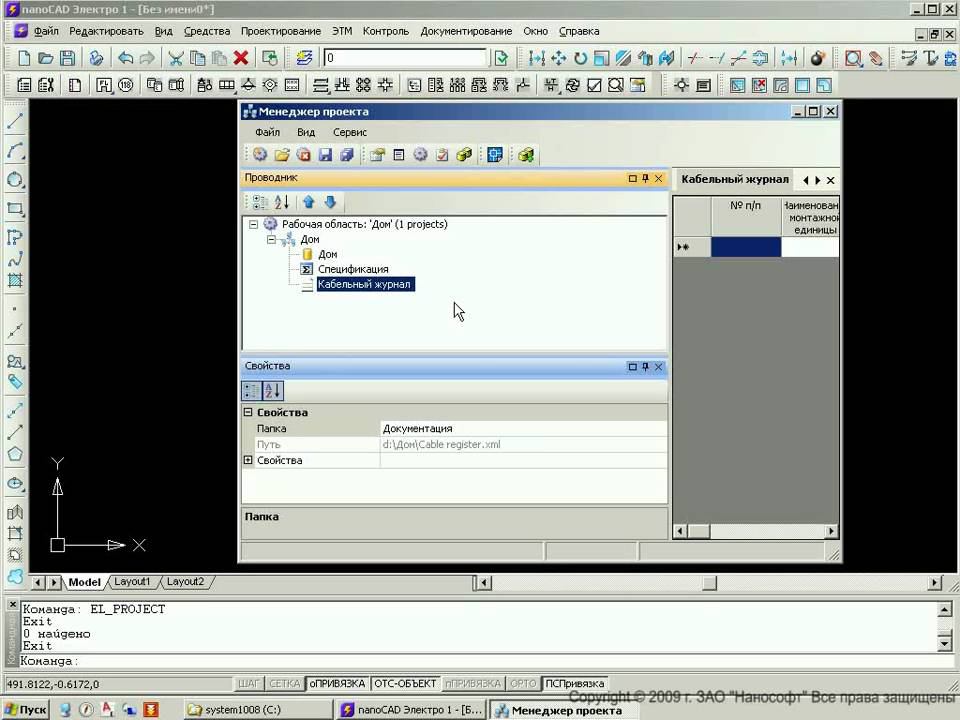Open Windows Пуск start button

(26, 710)
